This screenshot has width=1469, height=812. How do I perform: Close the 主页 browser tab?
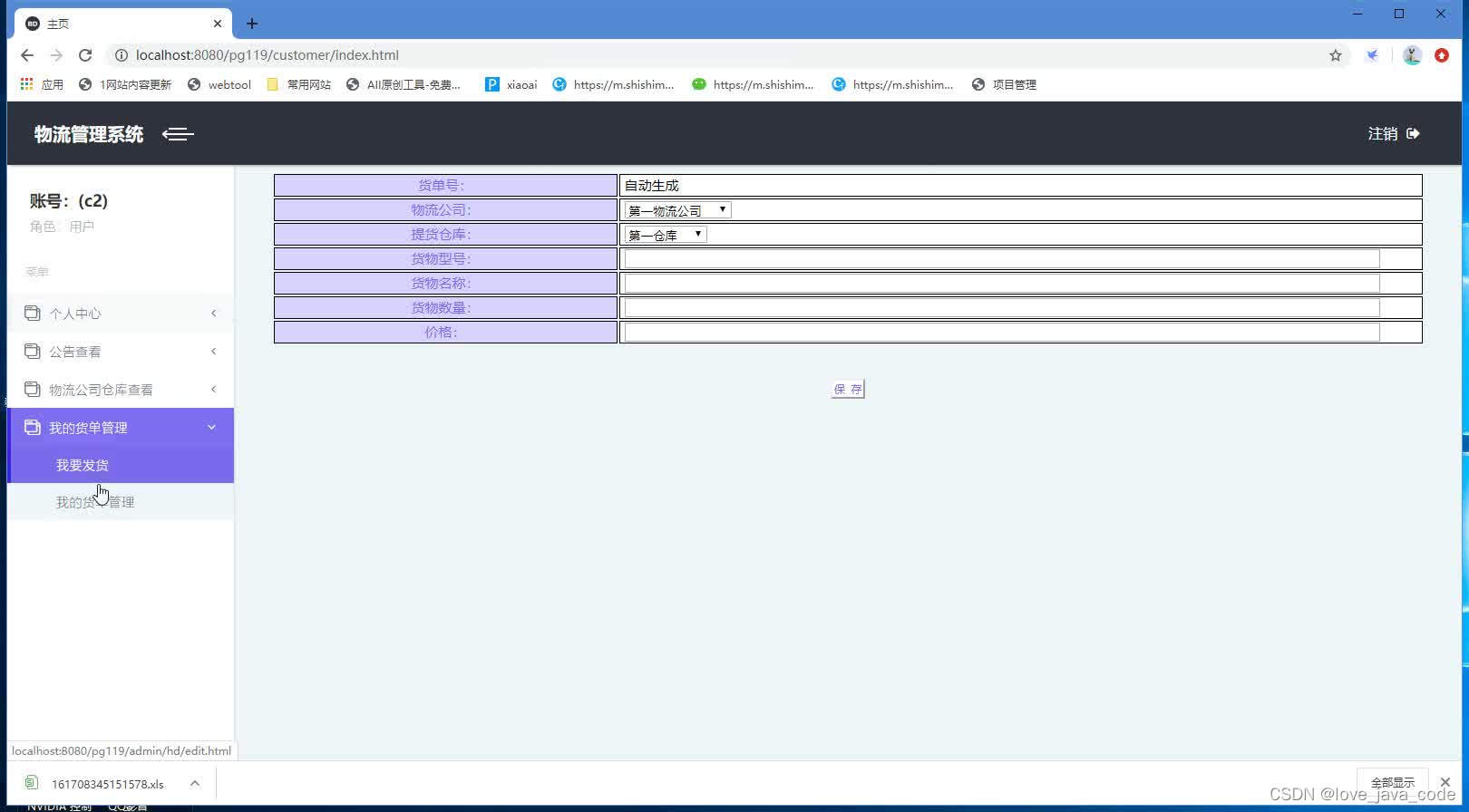click(x=218, y=24)
